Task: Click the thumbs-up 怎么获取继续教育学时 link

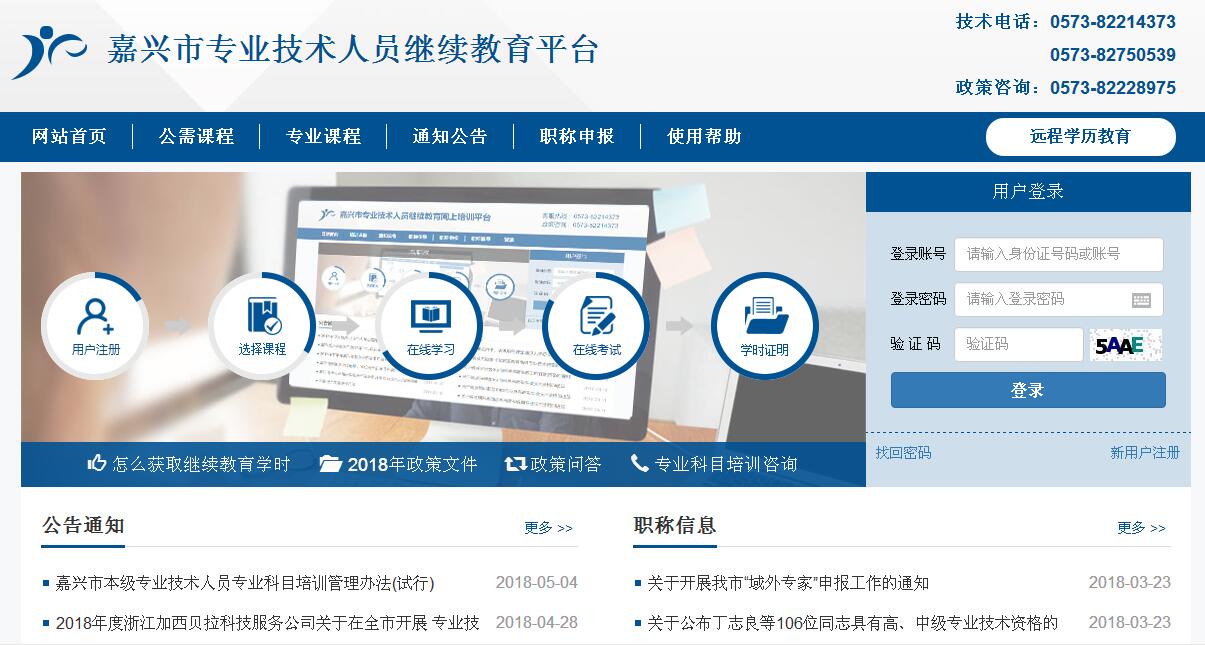Action: tap(189, 464)
